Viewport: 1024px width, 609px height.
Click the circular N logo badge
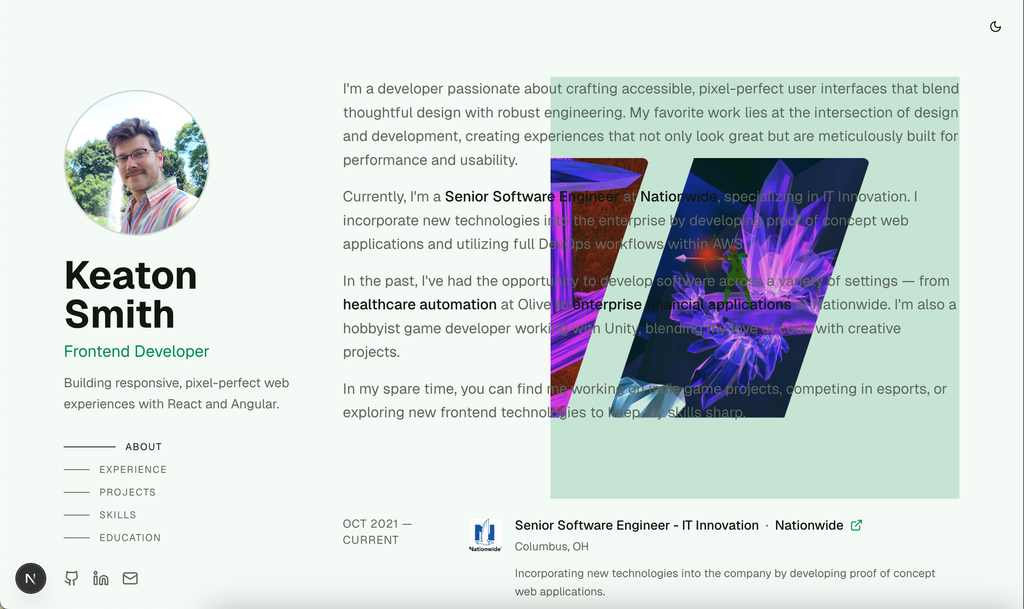click(30, 578)
